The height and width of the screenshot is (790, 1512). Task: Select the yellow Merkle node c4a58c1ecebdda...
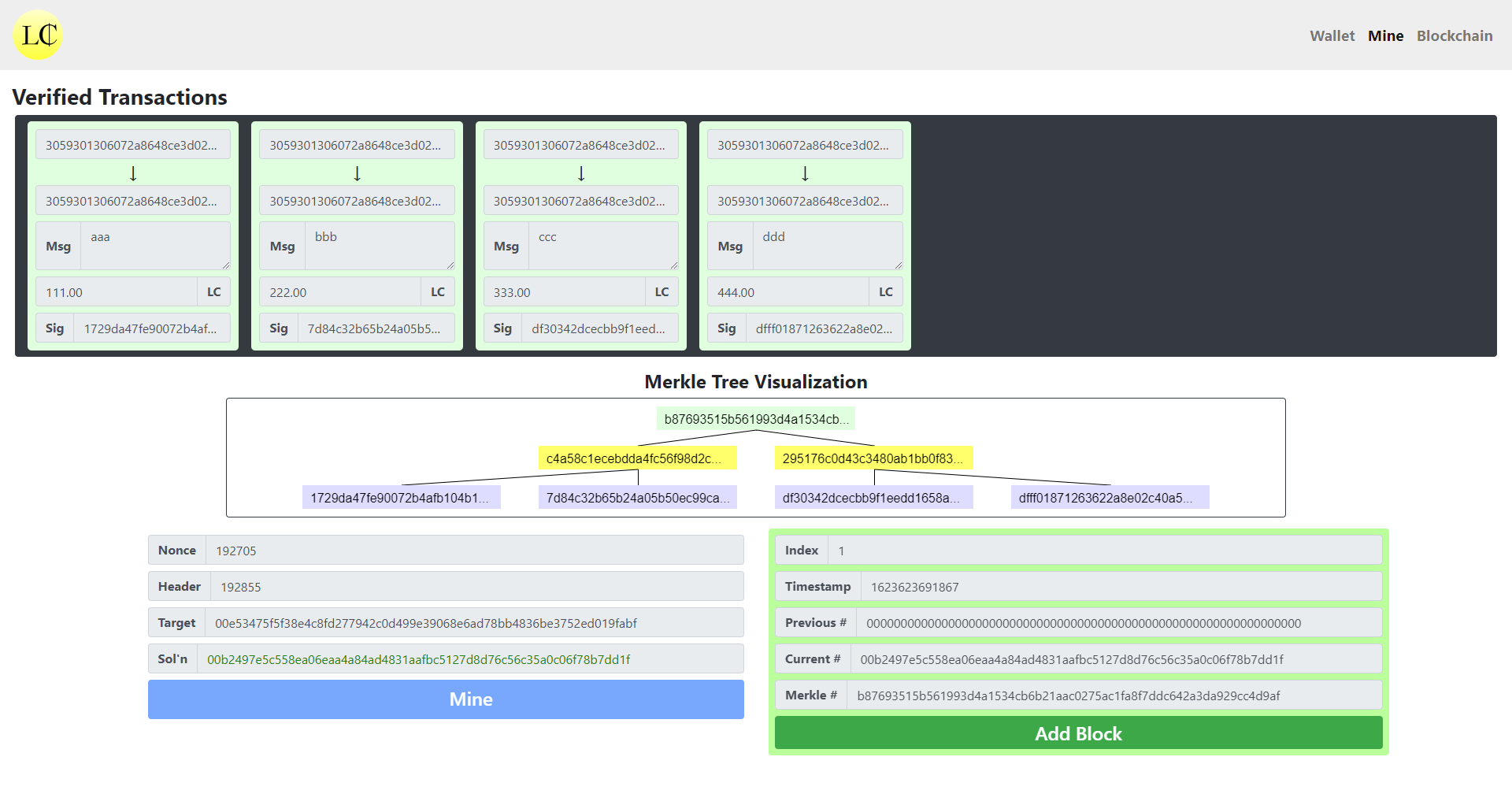638,458
